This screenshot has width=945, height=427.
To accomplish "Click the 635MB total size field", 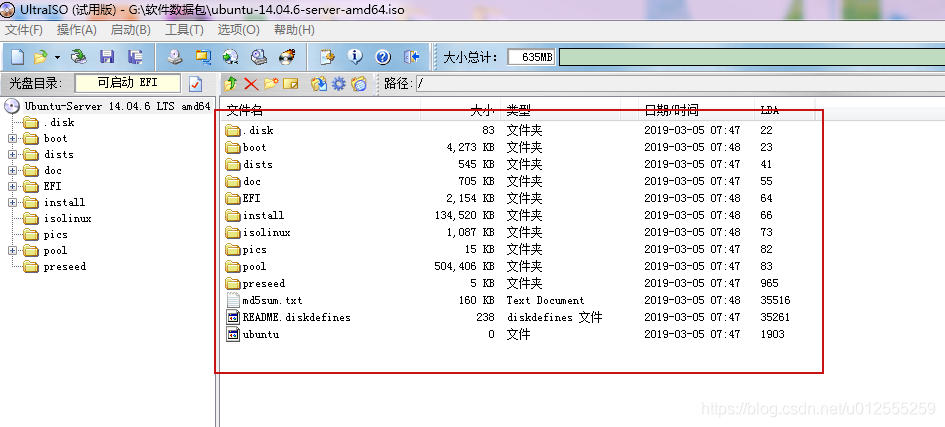I will pos(531,57).
